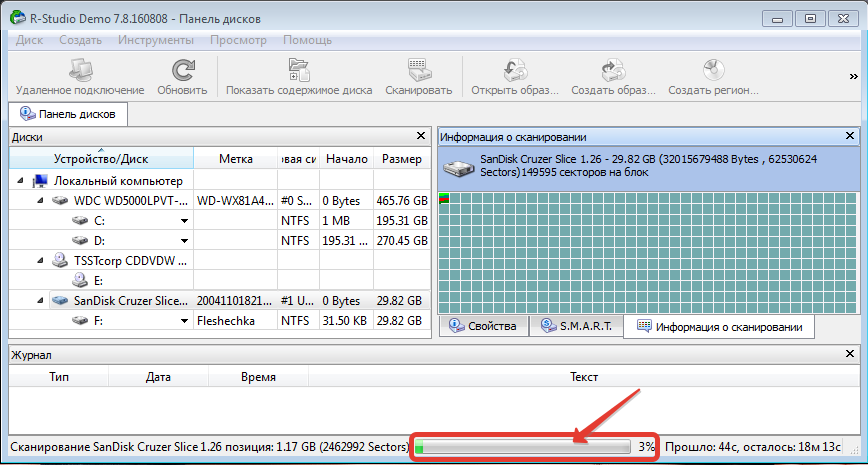This screenshot has height=465, width=868.
Task: Click the scan progress bar
Action: tap(523, 446)
